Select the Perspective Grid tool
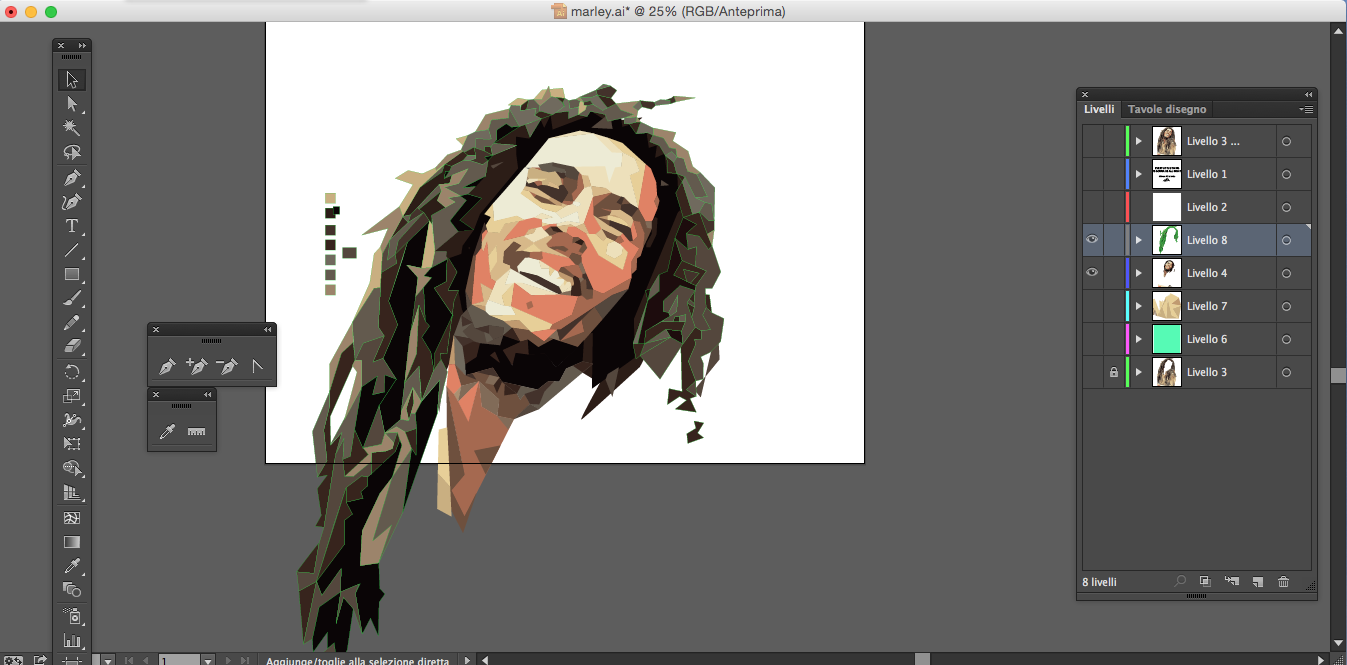 [x=72, y=493]
